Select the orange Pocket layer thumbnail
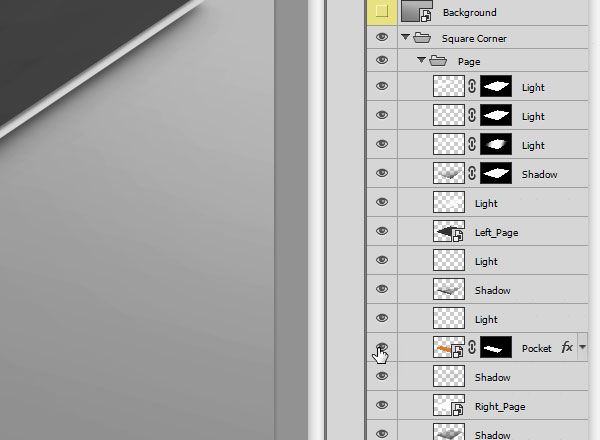600x440 pixels. click(449, 347)
